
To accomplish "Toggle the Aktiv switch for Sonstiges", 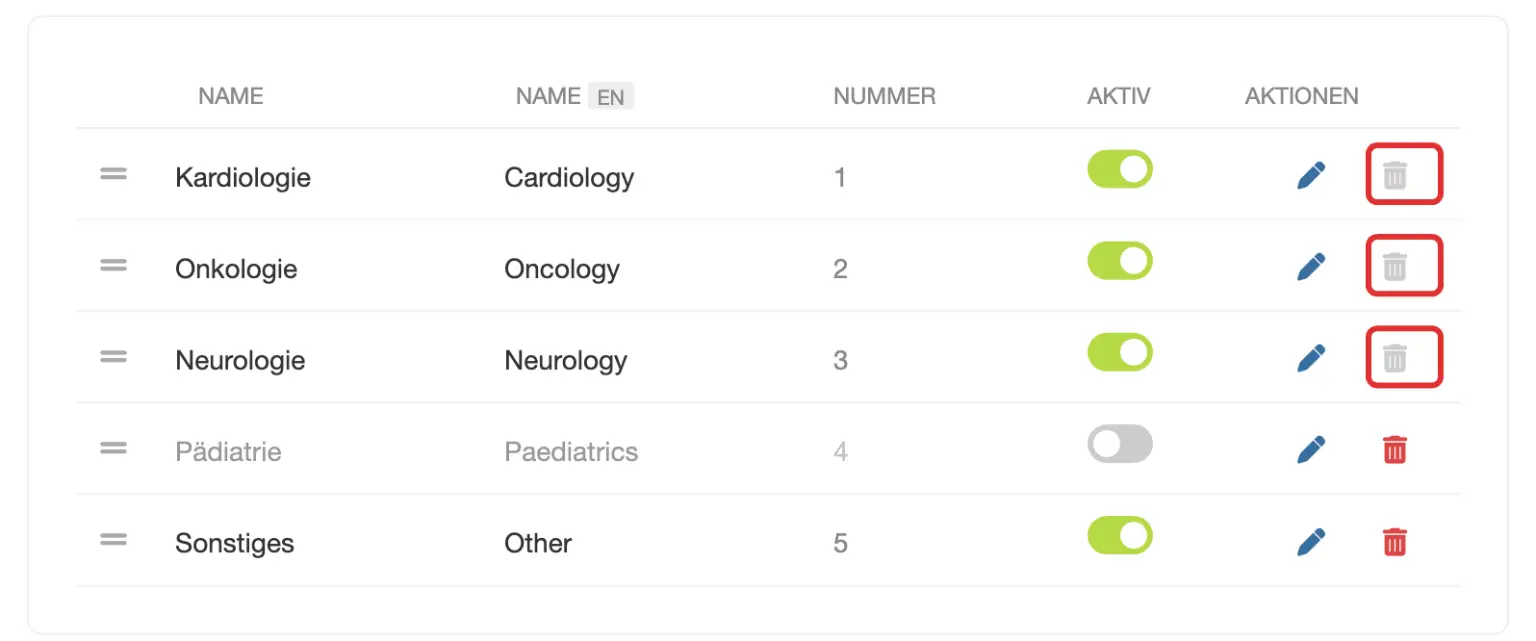I will (1120, 535).
